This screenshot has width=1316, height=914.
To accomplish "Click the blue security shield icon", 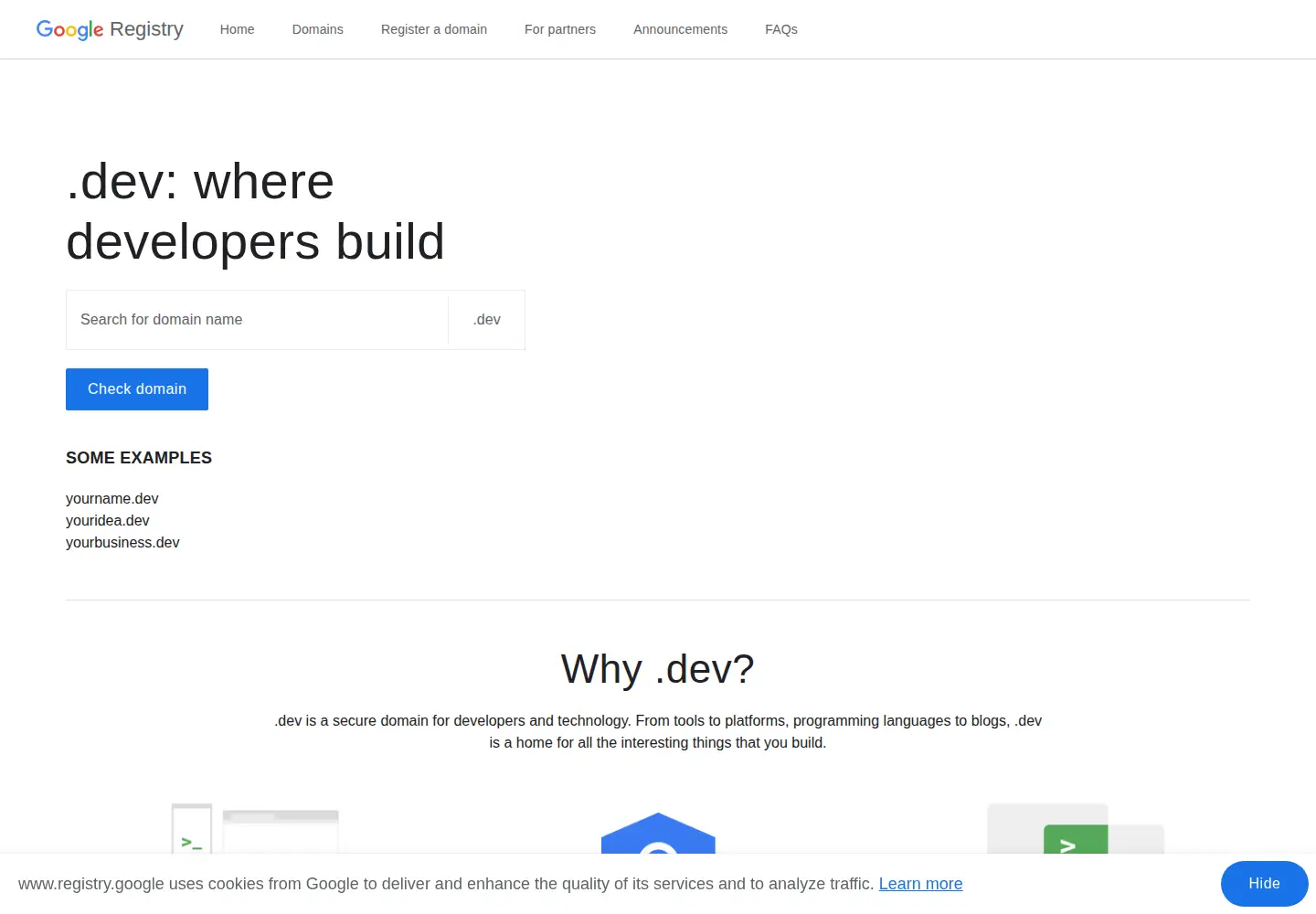I will point(658,833).
